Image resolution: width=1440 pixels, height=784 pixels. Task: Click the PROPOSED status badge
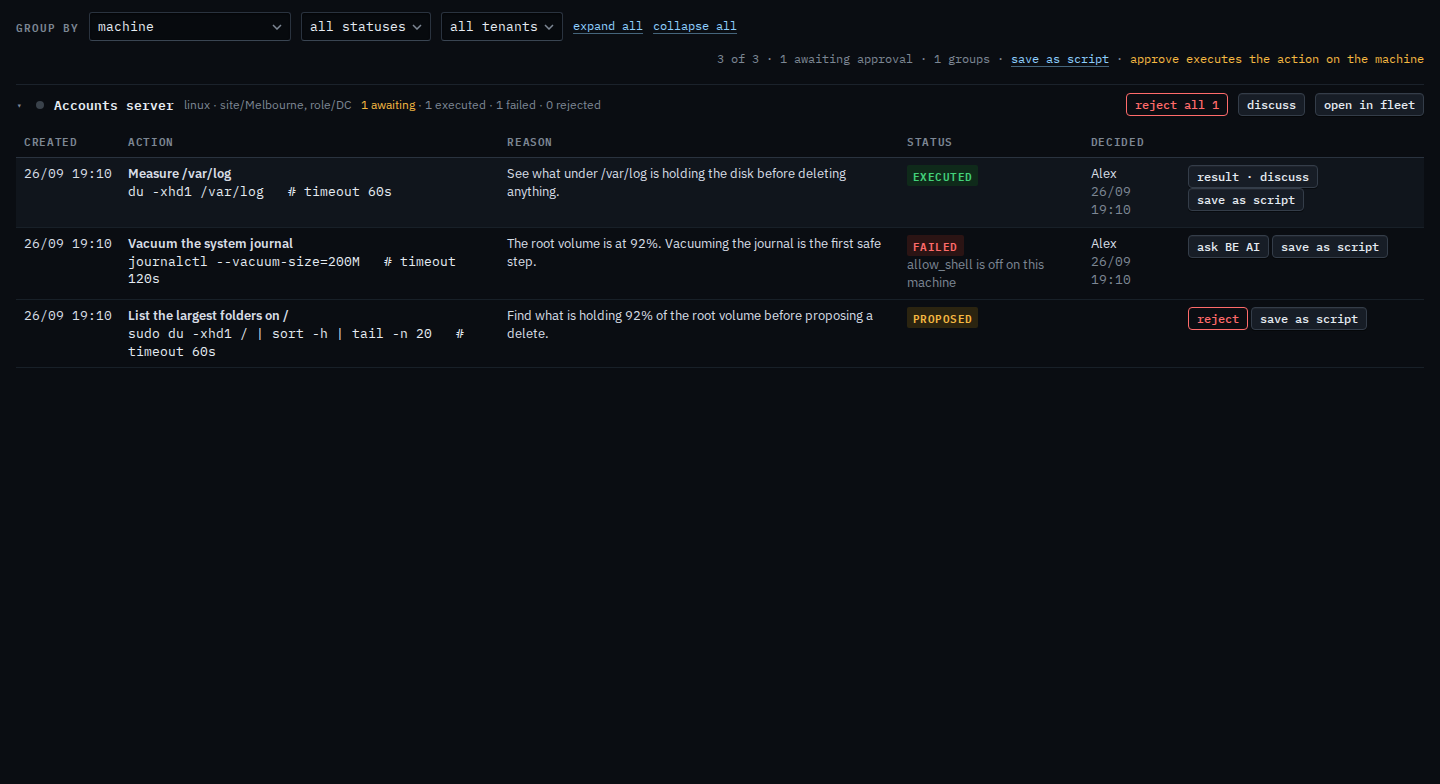(x=942, y=318)
